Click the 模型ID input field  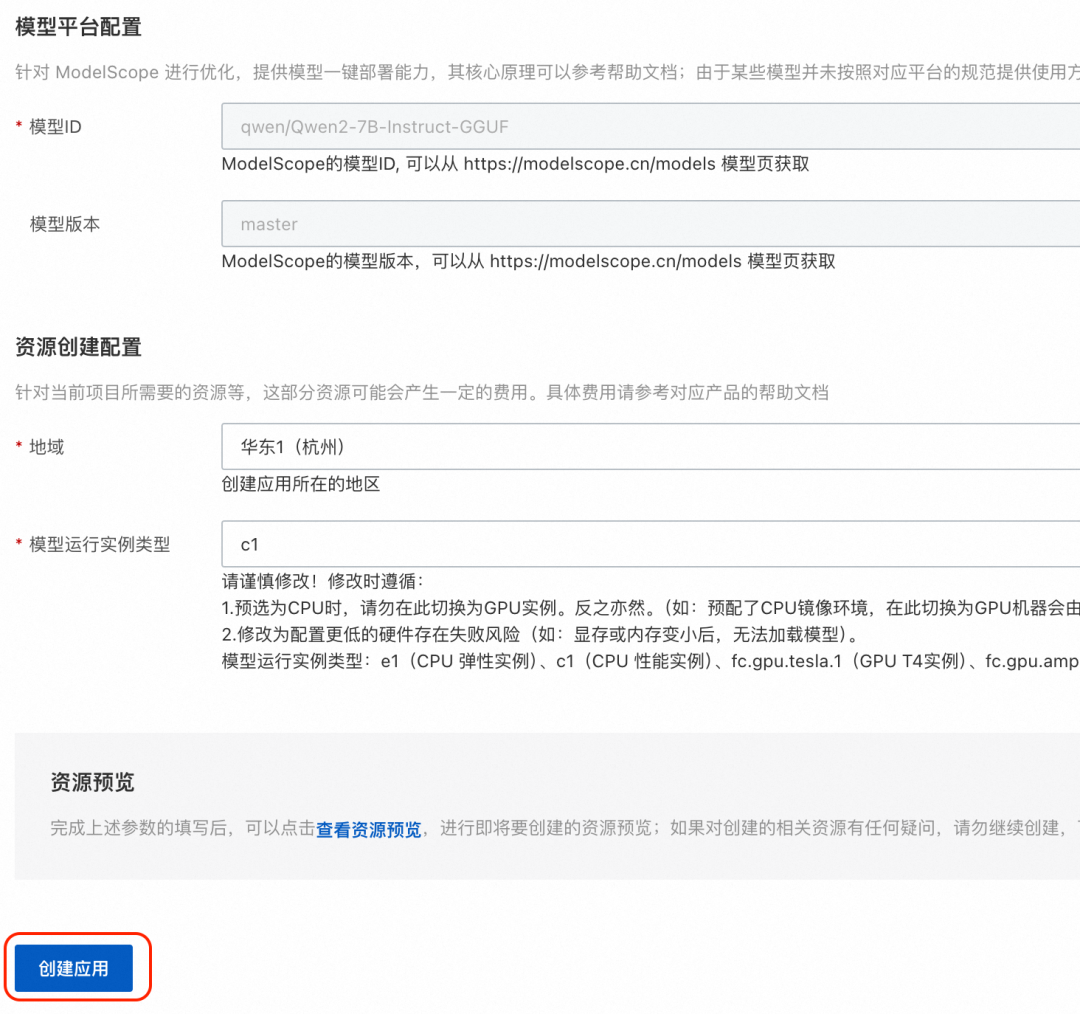pos(650,127)
